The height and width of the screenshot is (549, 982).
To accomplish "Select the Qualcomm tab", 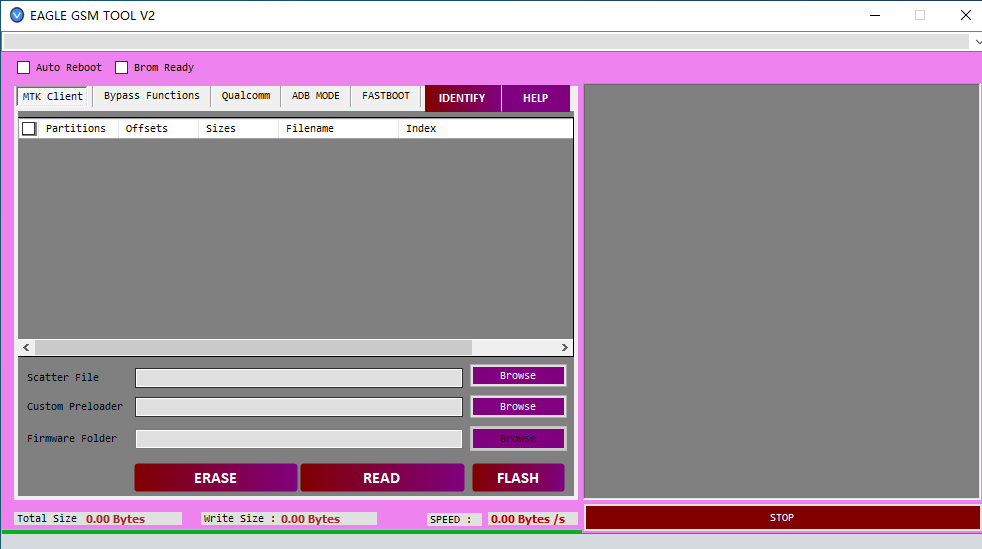I will click(x=246, y=96).
